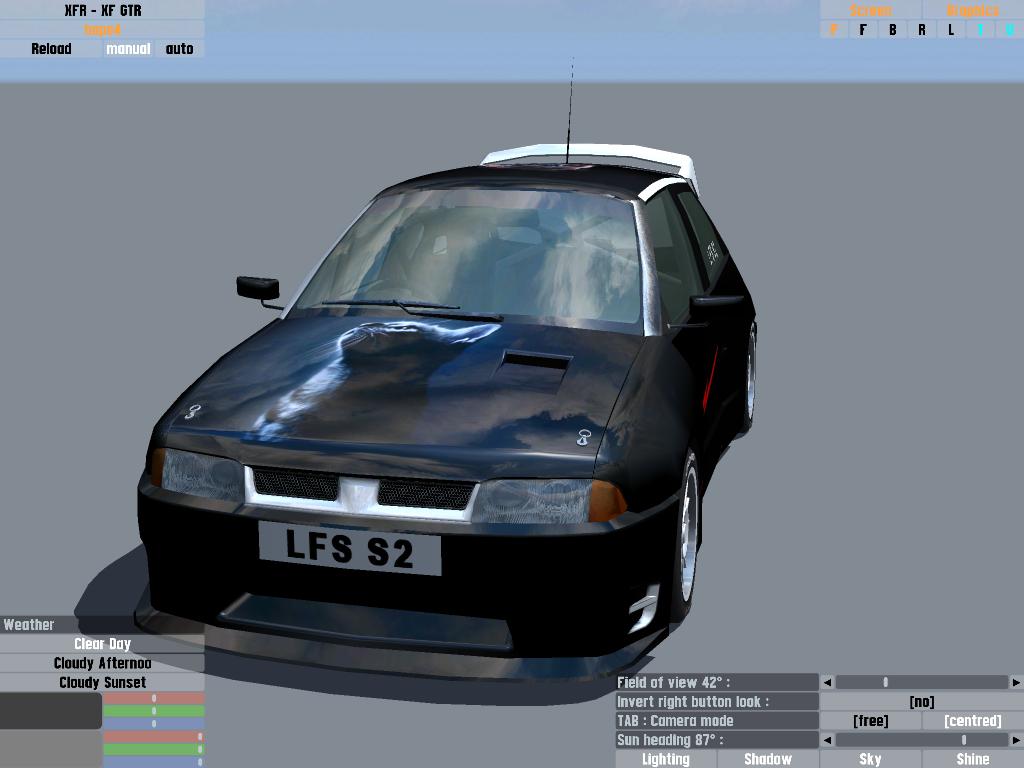The image size is (1024, 768).
Task: Adjust blue slider of dark swatch
Action: point(154,724)
